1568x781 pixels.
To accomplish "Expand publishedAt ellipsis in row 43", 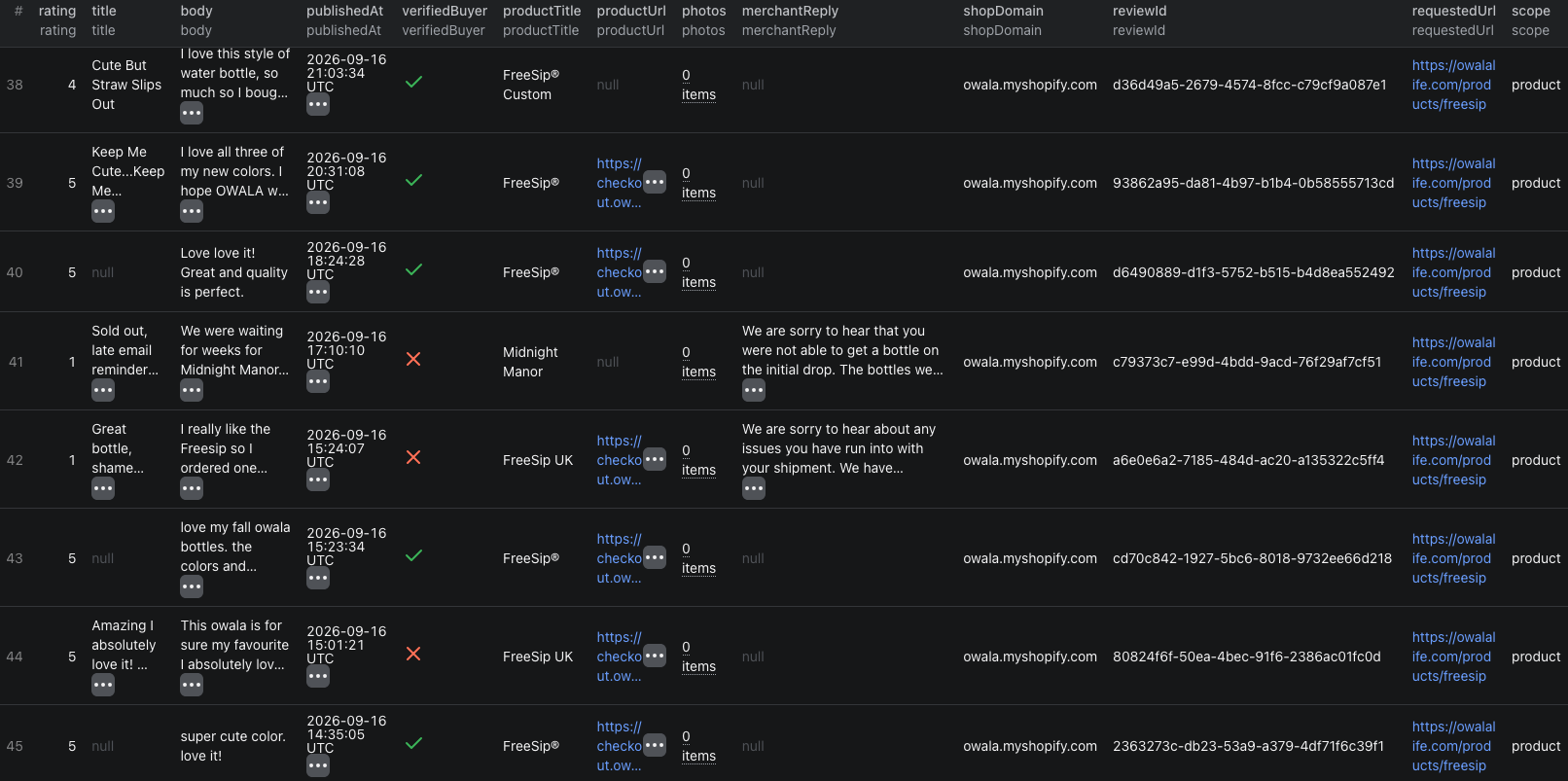I will [318, 578].
